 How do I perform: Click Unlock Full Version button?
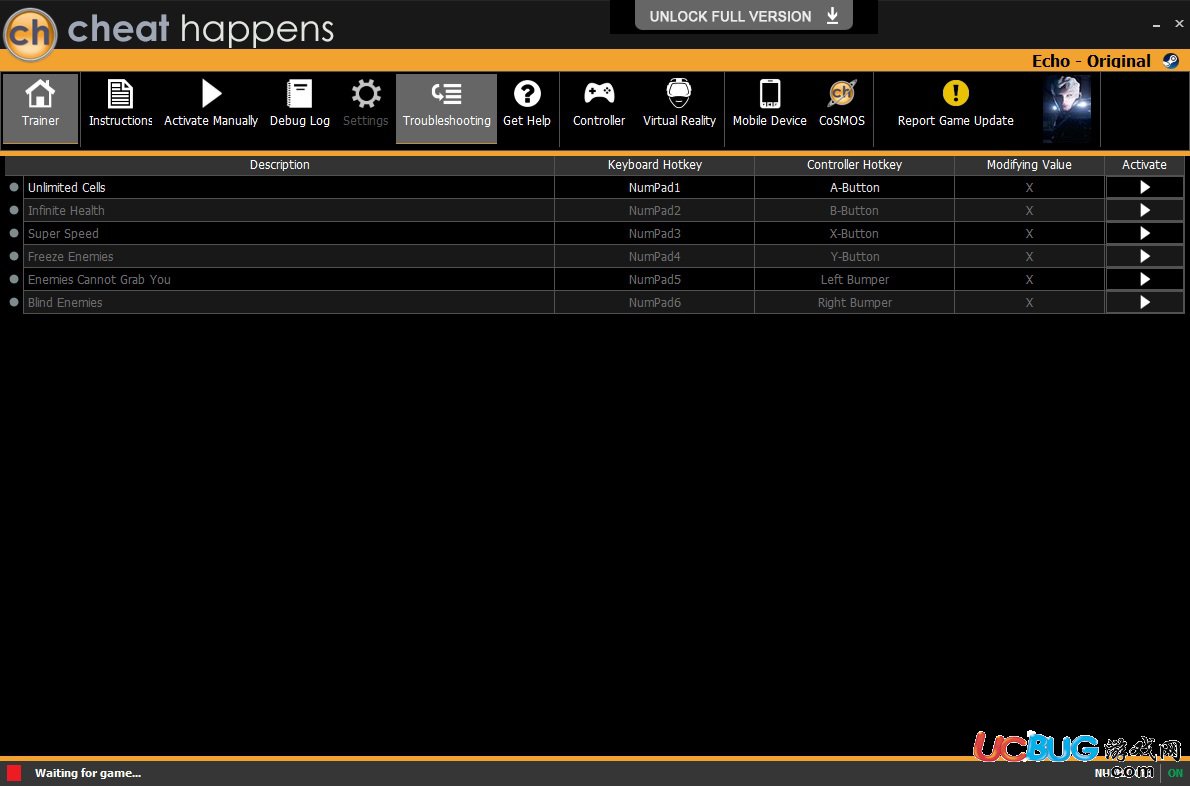pos(744,16)
